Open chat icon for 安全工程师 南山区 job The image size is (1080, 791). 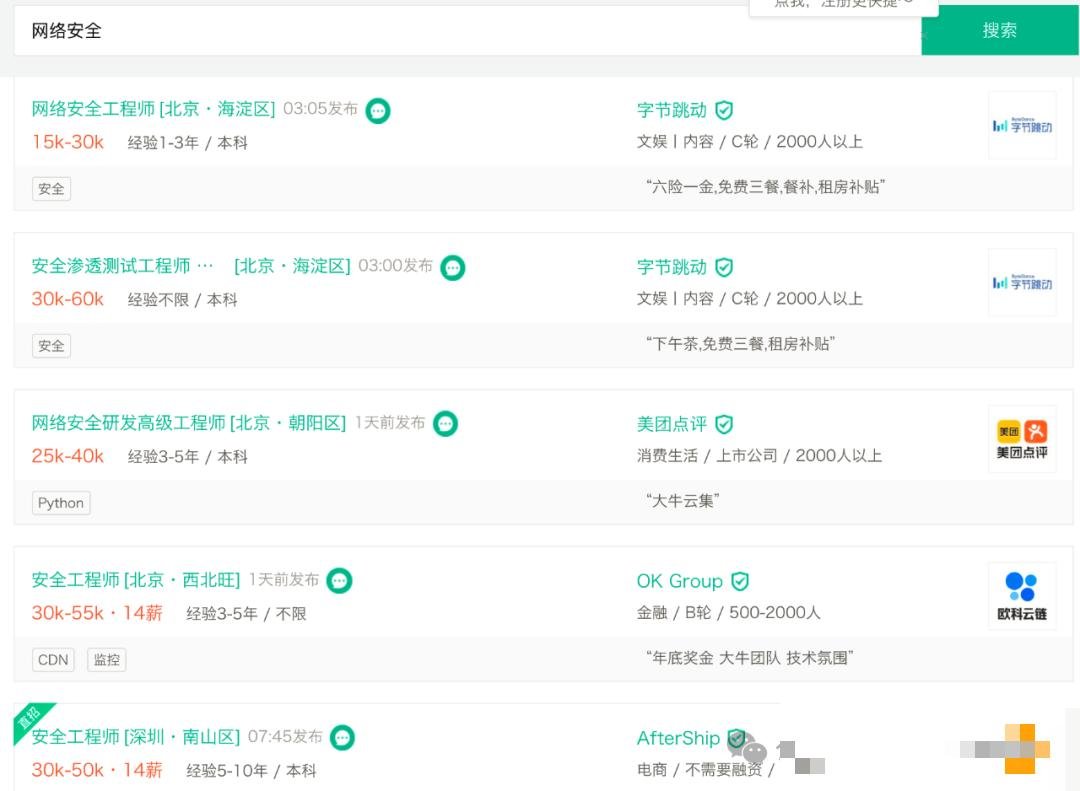[342, 738]
